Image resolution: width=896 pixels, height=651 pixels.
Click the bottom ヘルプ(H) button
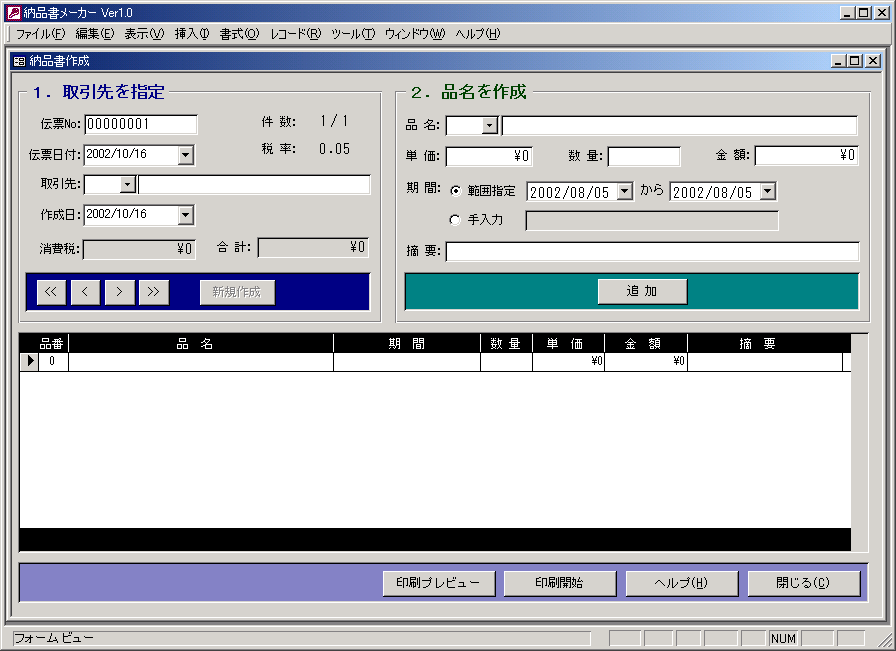point(682,583)
